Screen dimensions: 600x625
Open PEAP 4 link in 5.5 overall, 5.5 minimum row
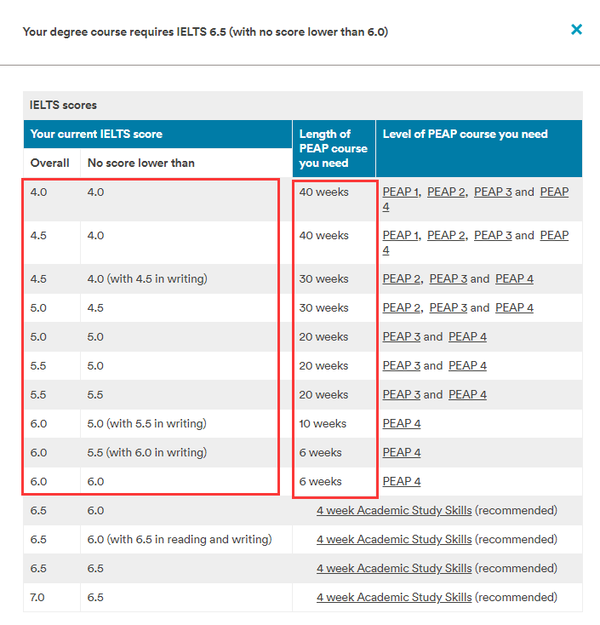[x=468, y=395]
